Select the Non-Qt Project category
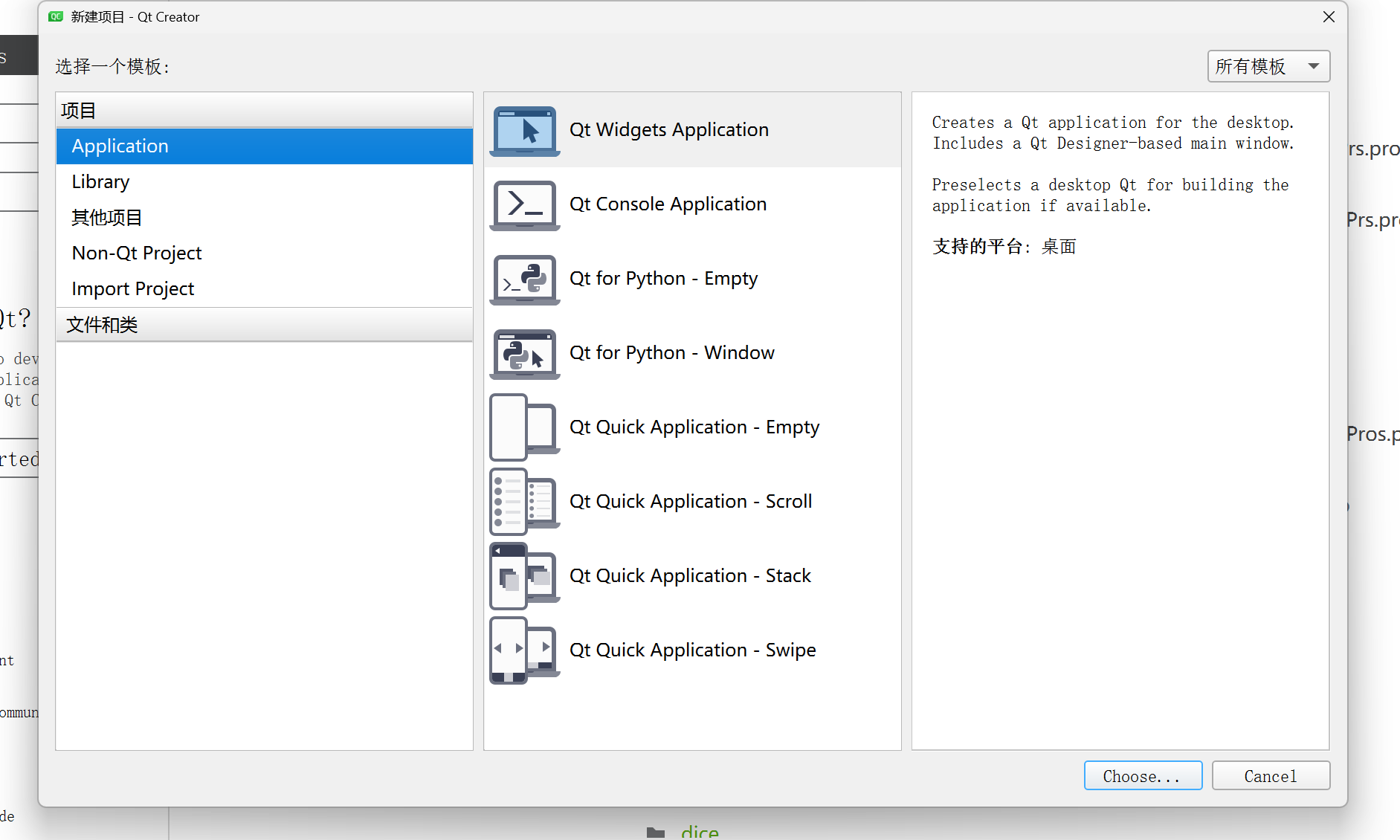The height and width of the screenshot is (840, 1400). tap(265, 253)
